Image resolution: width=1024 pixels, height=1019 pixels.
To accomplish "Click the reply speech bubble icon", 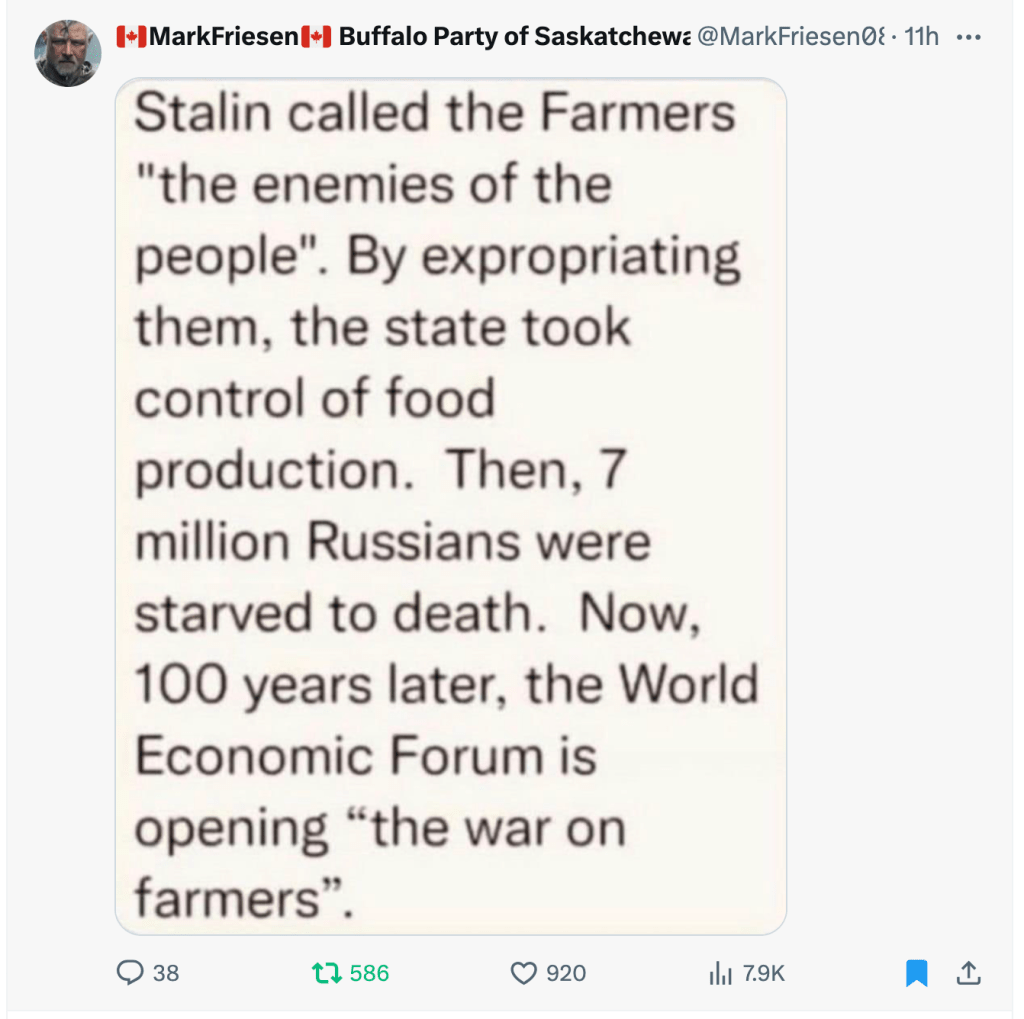I will pos(131,972).
